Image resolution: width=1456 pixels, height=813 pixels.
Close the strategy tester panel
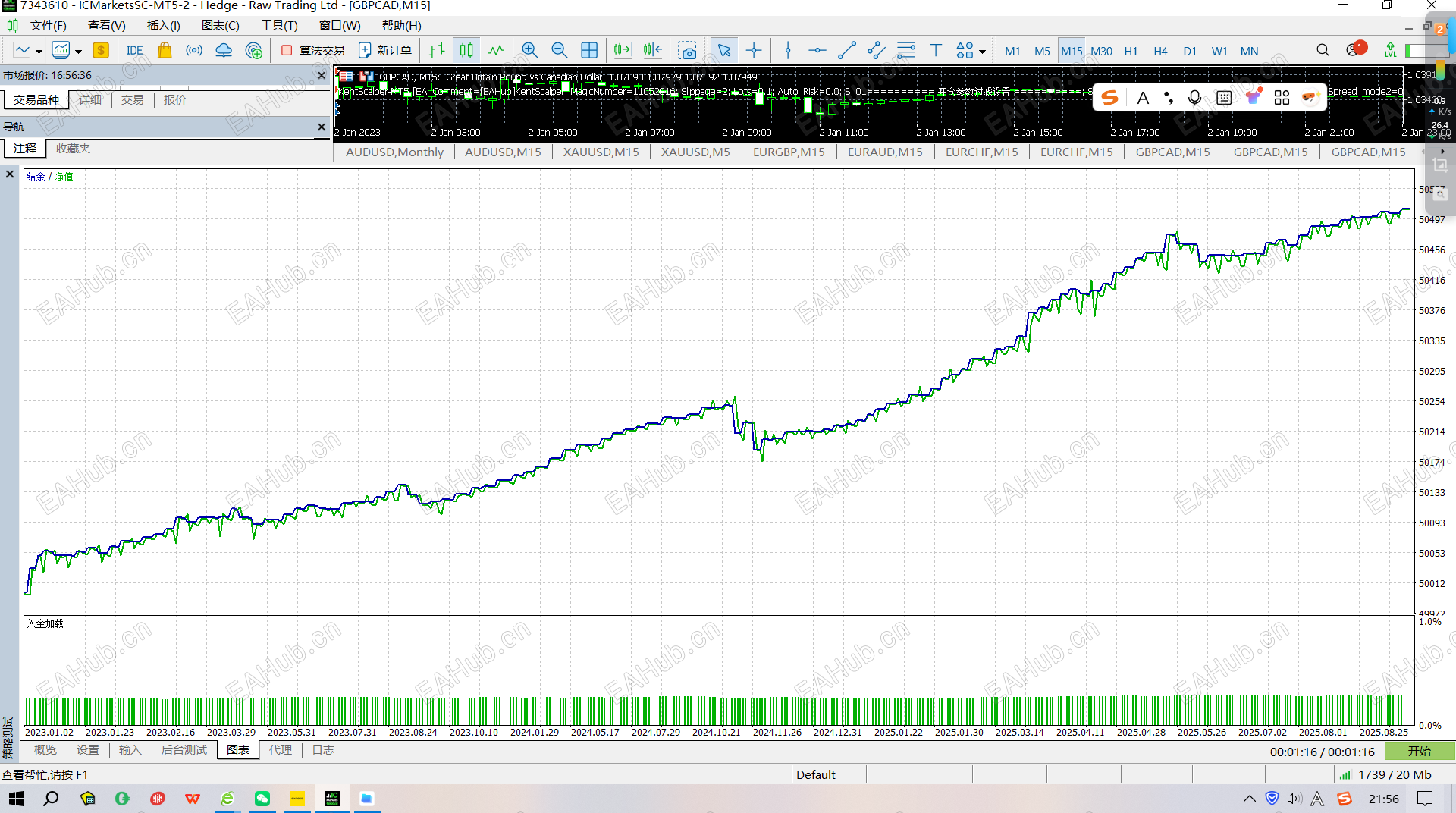(10, 174)
